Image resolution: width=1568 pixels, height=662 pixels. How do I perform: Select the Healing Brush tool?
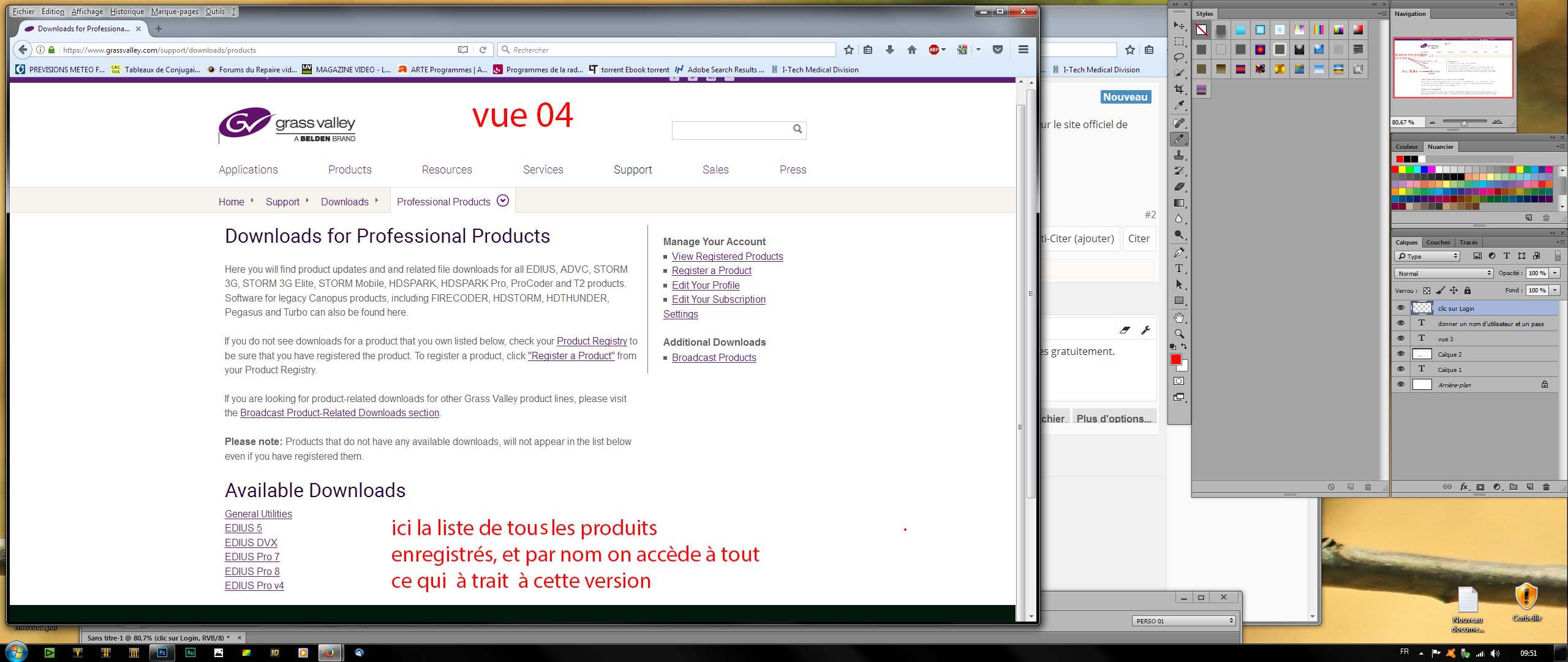(x=1179, y=123)
